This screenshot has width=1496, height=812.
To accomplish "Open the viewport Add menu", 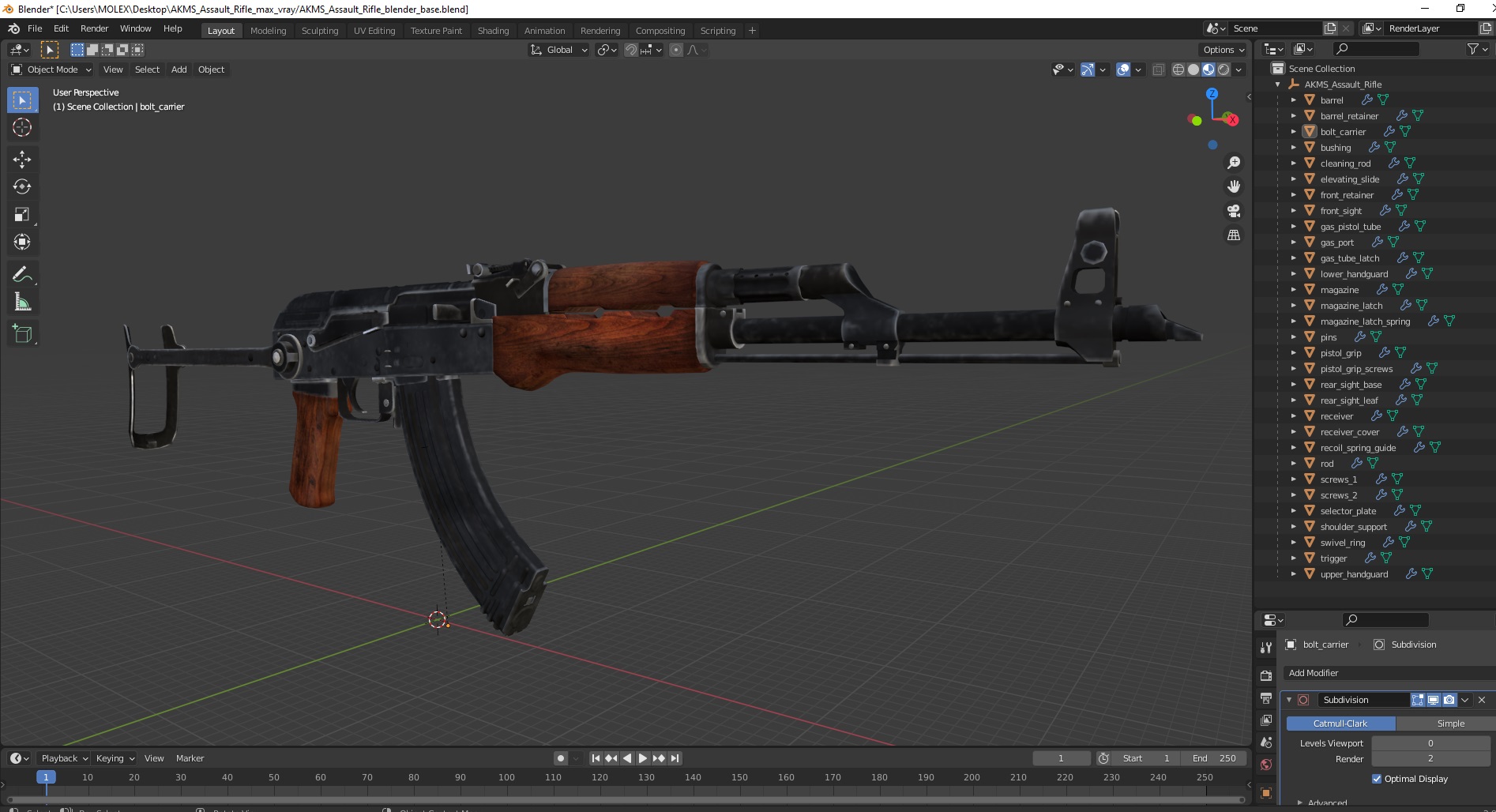I will tap(179, 70).
